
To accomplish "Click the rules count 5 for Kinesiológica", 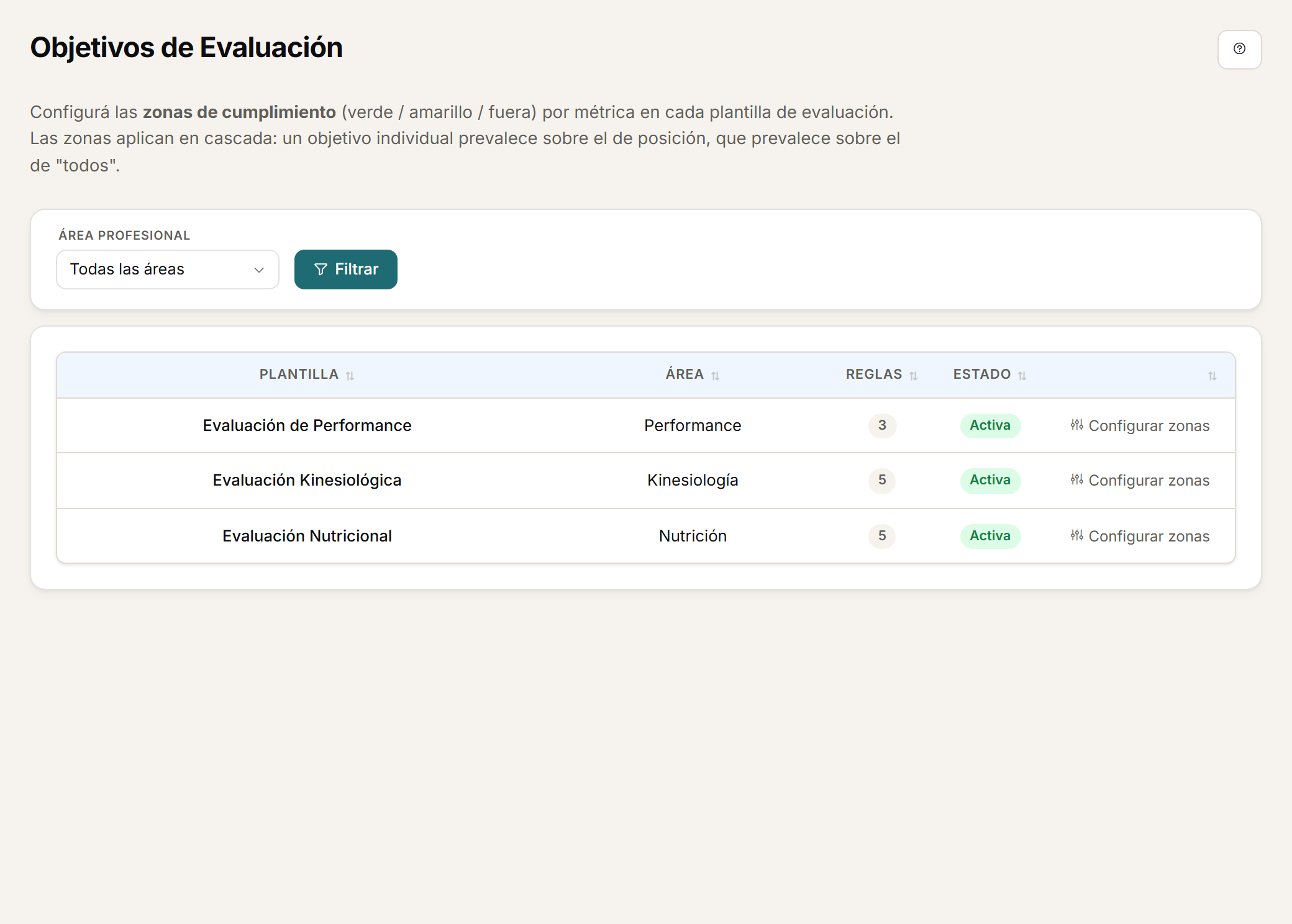I will coord(882,480).
